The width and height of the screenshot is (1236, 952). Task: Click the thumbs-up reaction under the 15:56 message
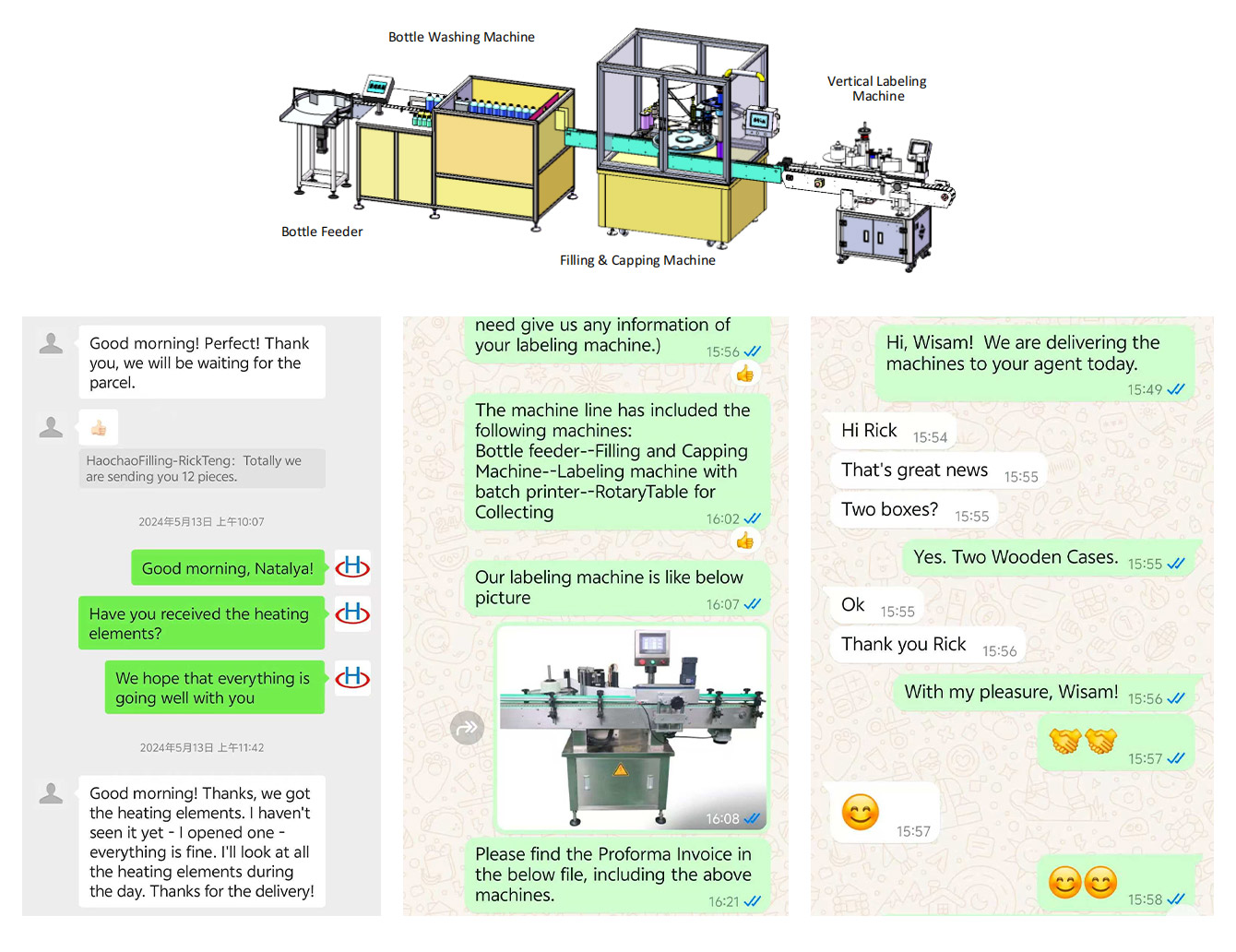coord(745,374)
